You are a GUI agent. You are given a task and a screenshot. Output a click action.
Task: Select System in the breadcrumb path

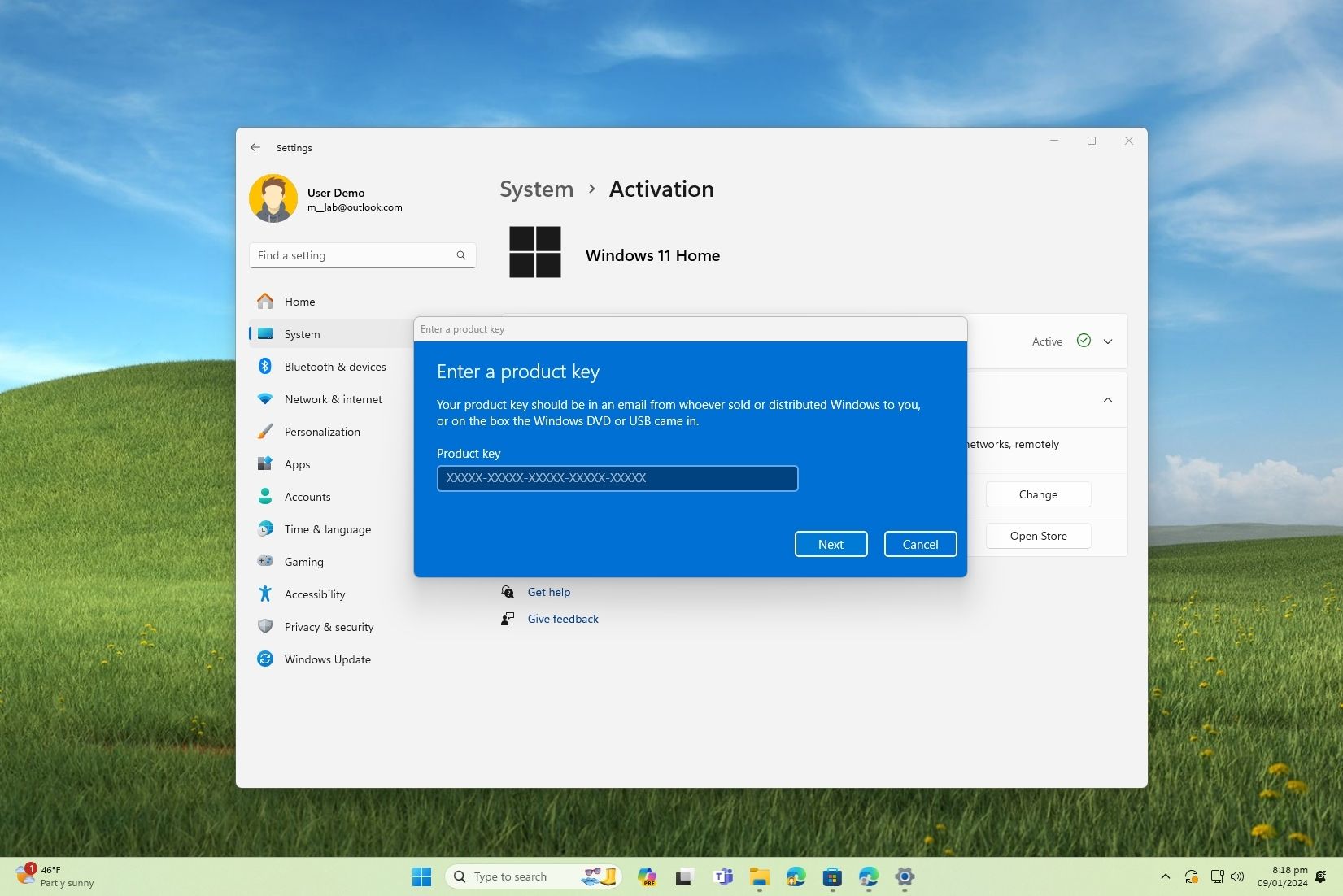click(535, 189)
